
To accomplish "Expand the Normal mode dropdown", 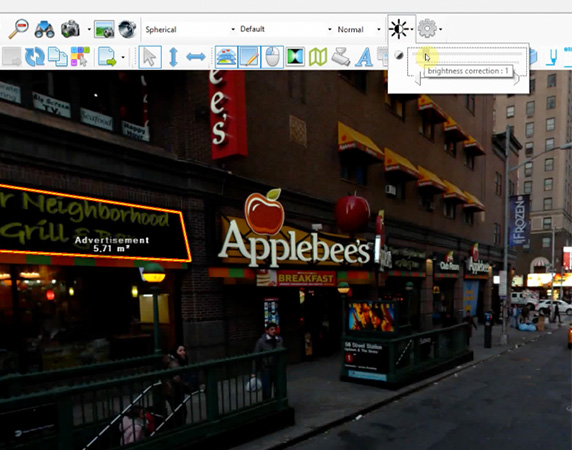I will (x=359, y=29).
